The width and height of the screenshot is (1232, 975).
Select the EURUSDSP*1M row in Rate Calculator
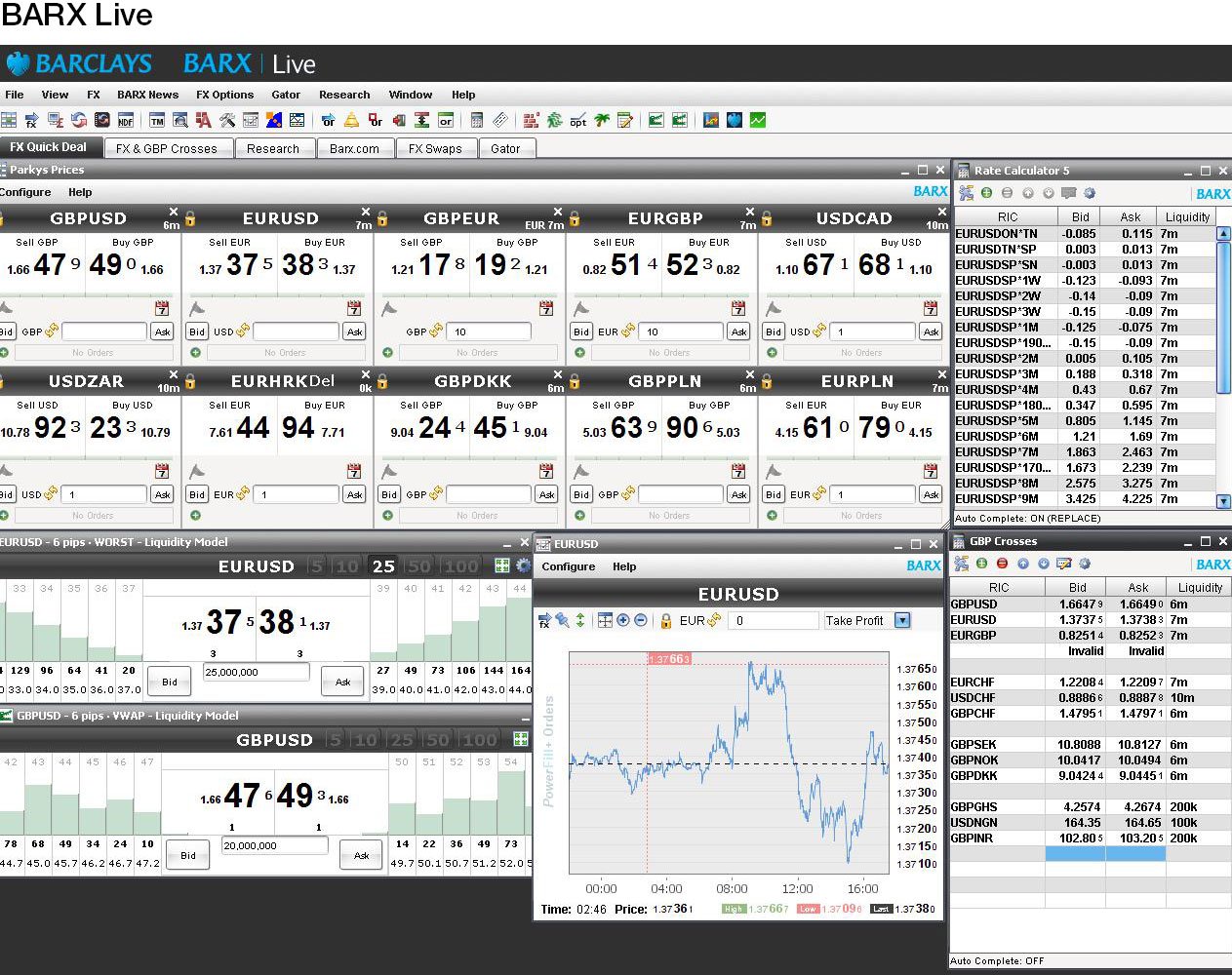tap(1084, 327)
